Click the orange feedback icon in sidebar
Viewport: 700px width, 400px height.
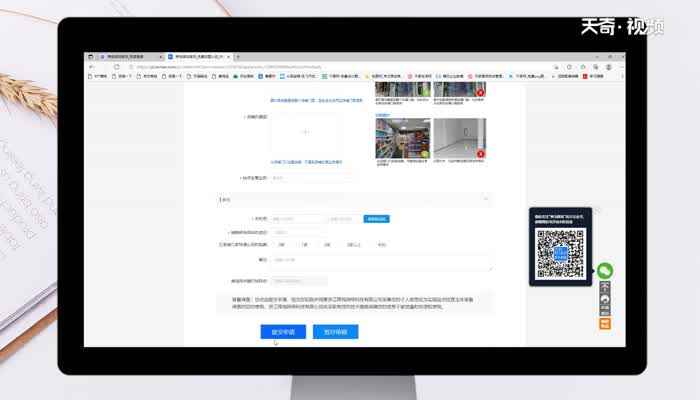(x=605, y=322)
